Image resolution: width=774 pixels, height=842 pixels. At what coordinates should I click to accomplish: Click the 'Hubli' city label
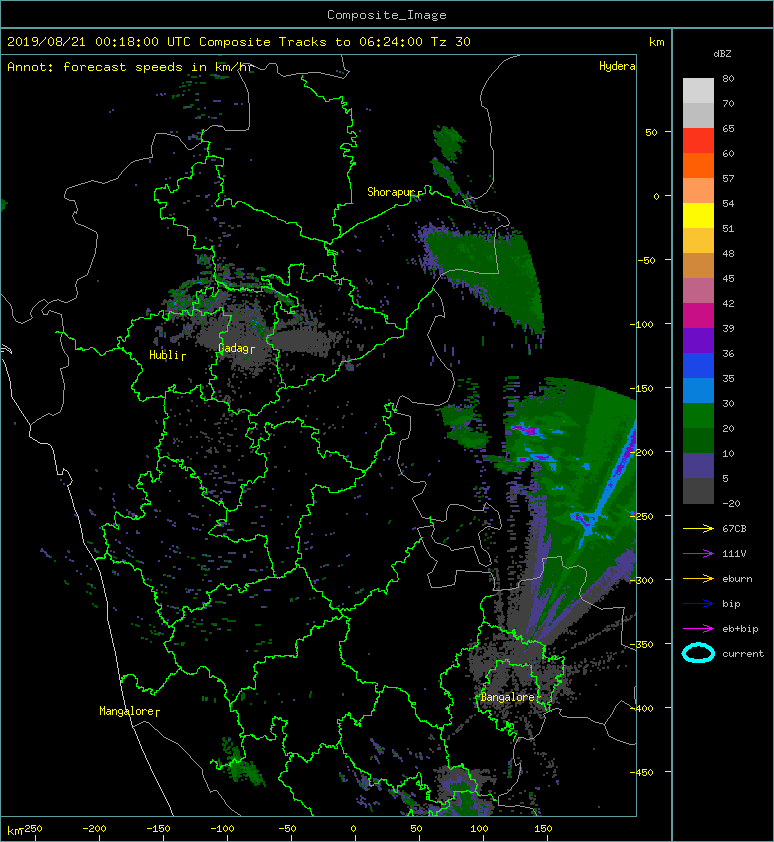point(164,355)
